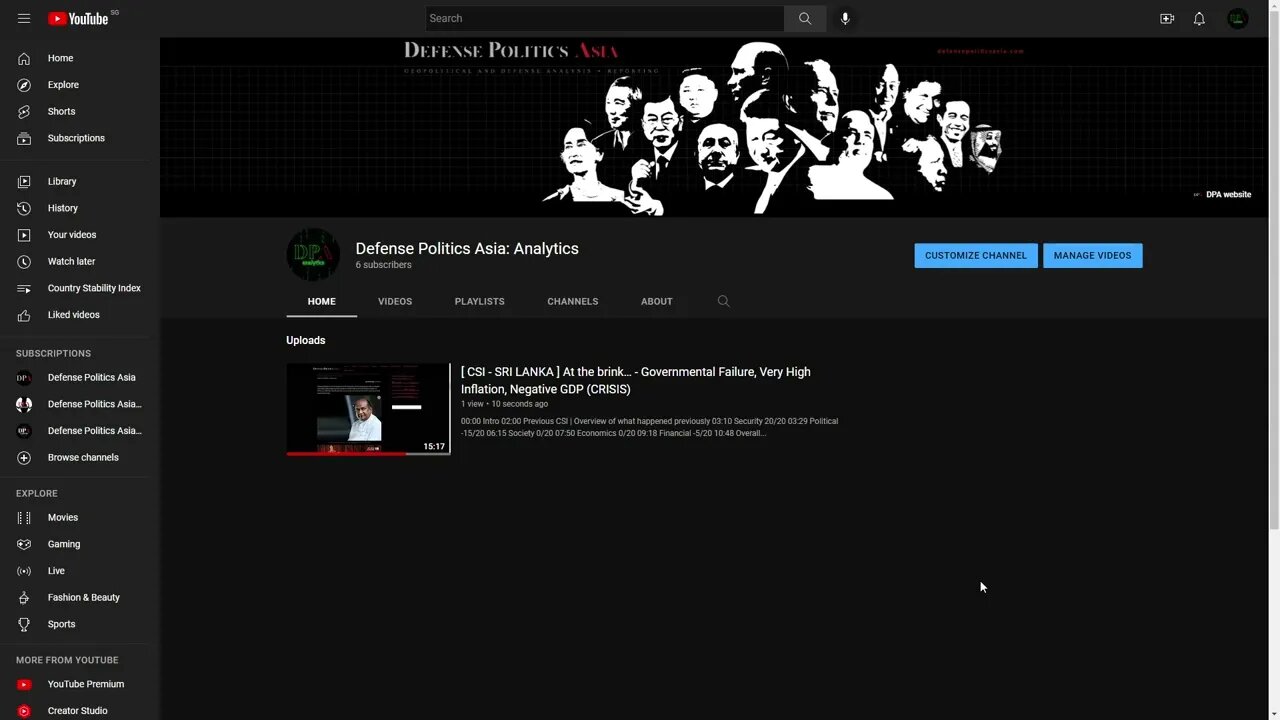
Task: Open DPA website link on banner
Action: 1222,194
